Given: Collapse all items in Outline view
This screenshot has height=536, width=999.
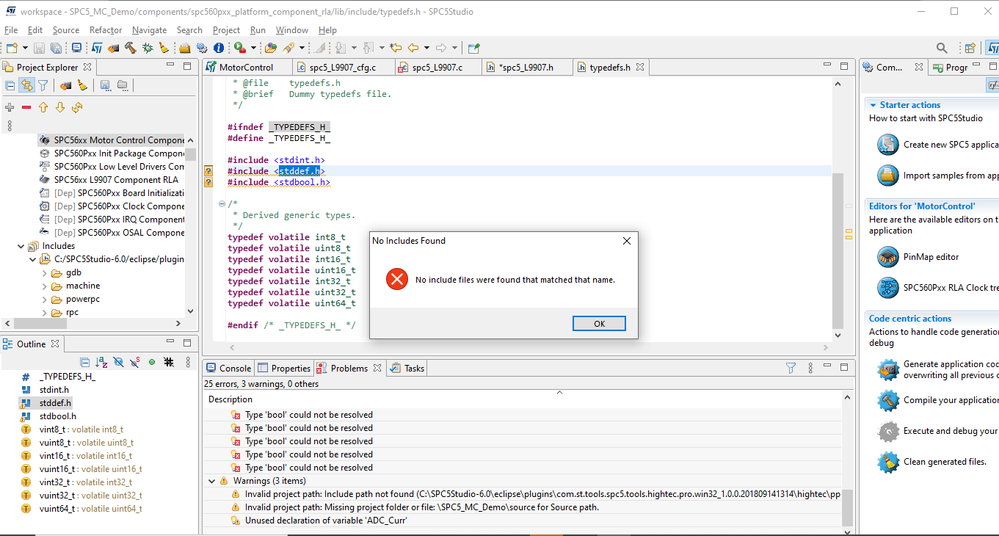Looking at the screenshot, I should click(x=85, y=362).
